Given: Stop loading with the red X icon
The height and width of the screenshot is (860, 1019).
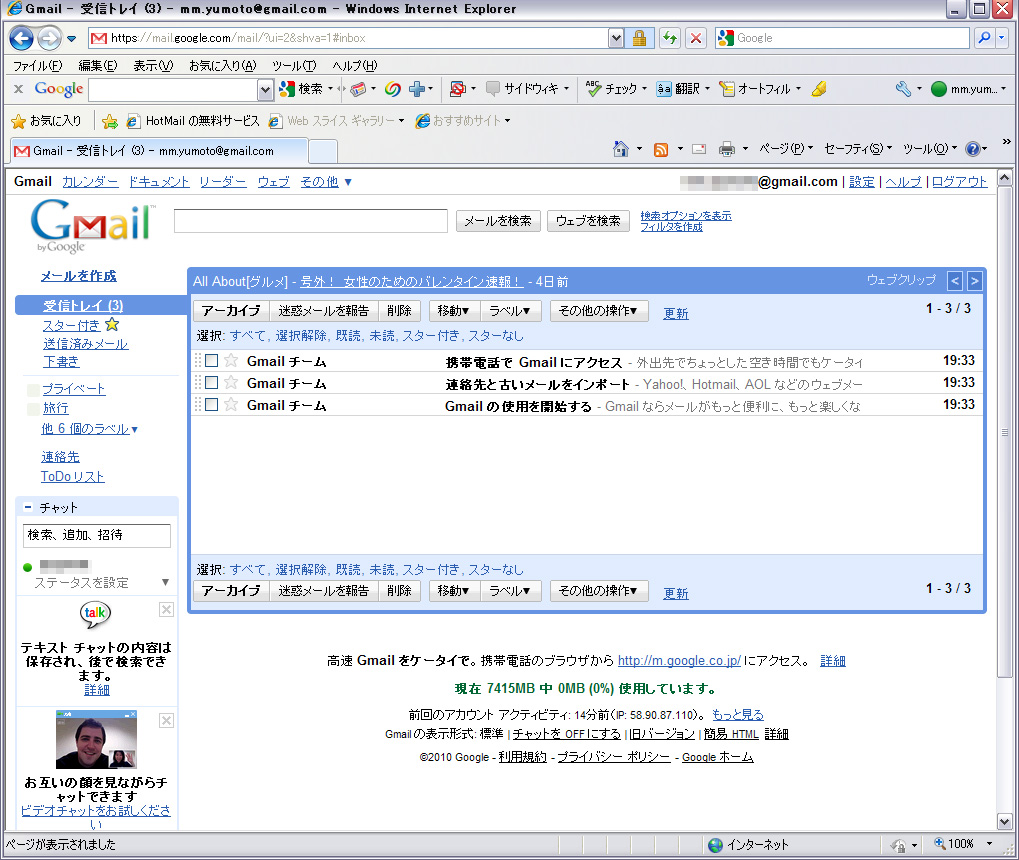Looking at the screenshot, I should coord(696,38).
